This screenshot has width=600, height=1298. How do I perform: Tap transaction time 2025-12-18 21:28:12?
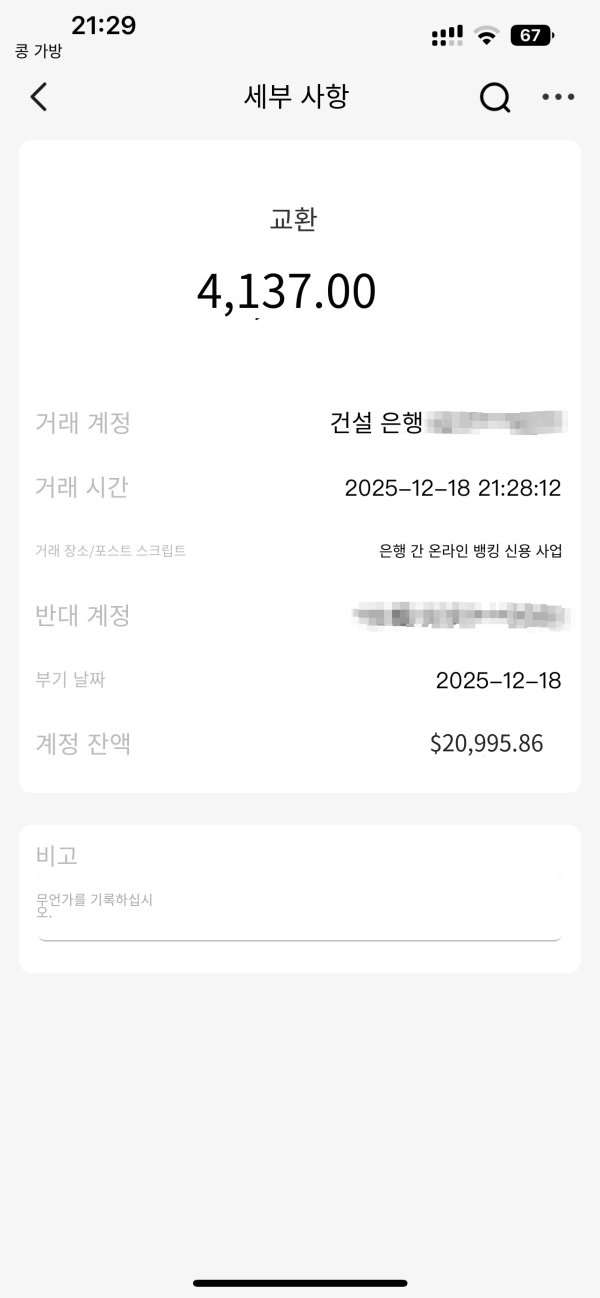click(x=452, y=488)
